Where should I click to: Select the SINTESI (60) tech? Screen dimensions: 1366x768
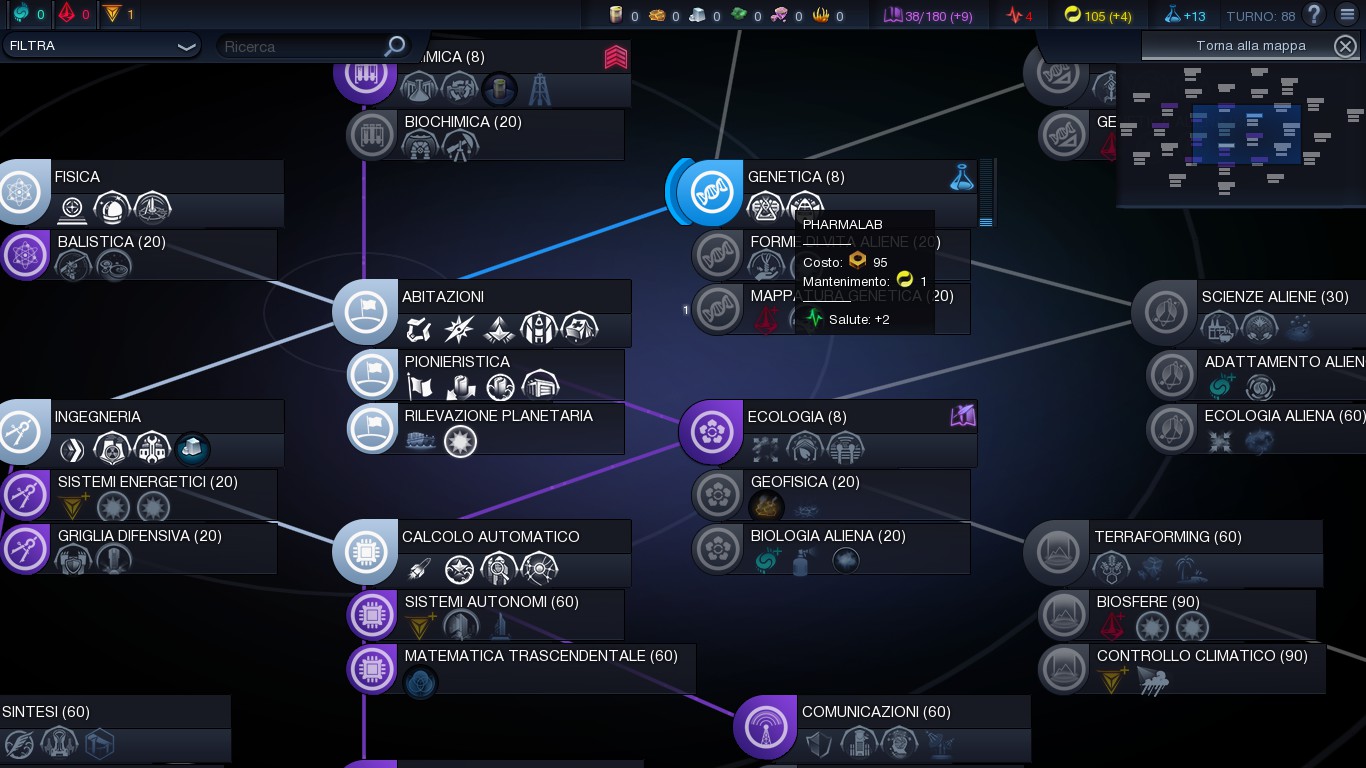pyautogui.click(x=115, y=729)
